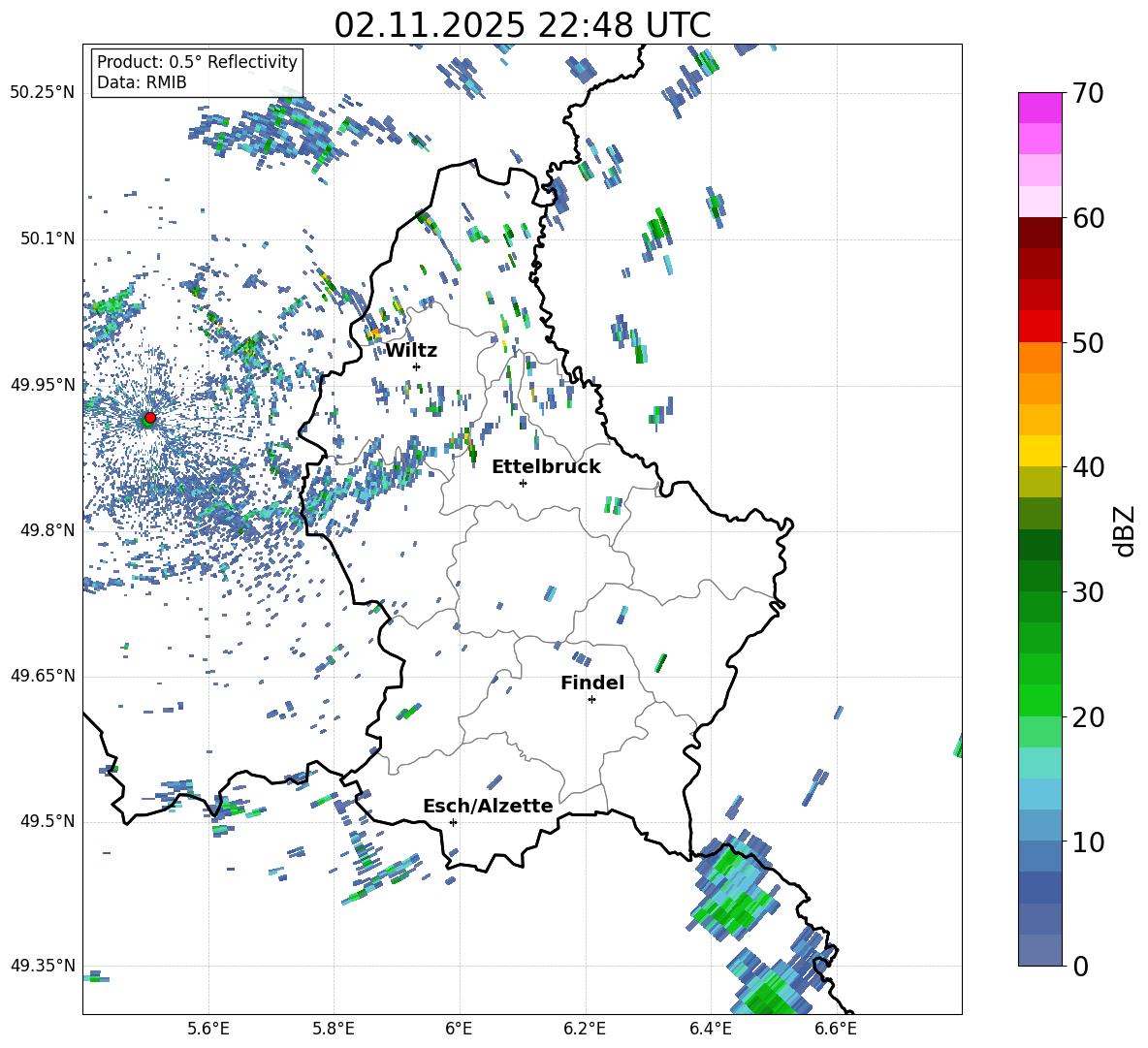Click the 50 tick on the colorbar
Image resolution: width=1148 pixels, height=1048 pixels.
(1087, 342)
